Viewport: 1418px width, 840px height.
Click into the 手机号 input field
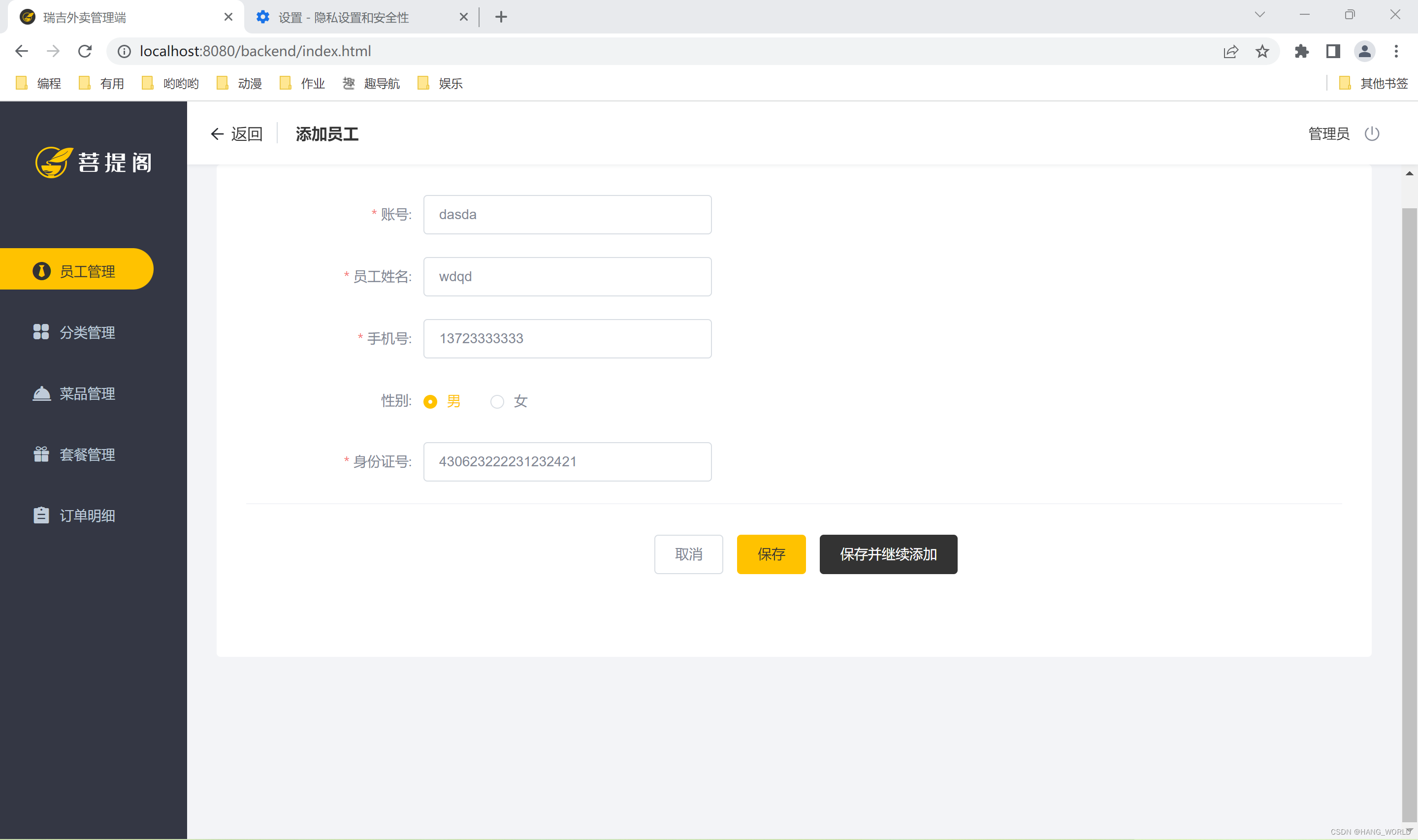(567, 338)
